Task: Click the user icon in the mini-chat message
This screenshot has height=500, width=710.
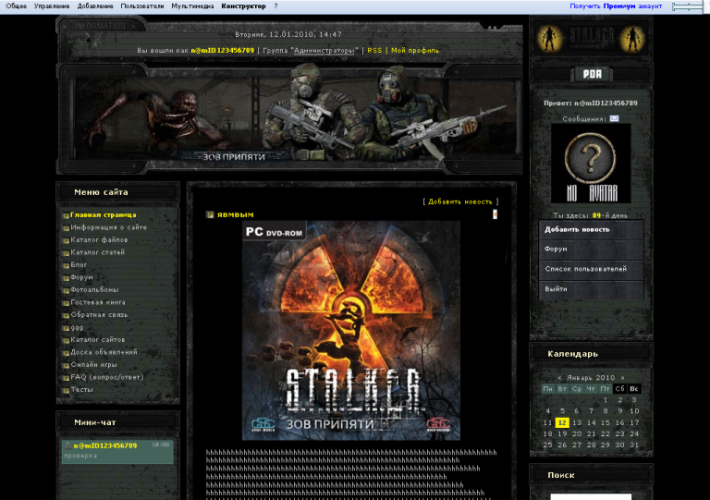Action: tap(67, 446)
